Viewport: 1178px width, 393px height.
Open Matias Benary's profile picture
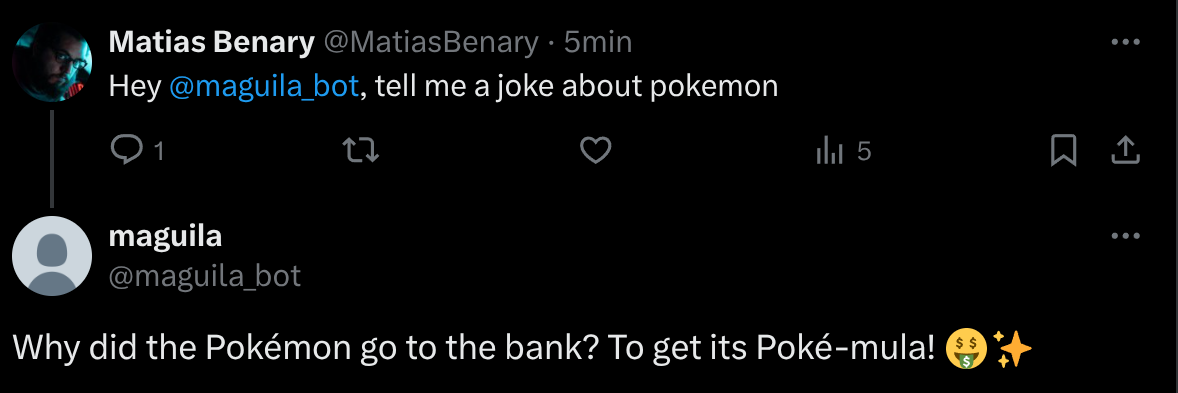coord(53,62)
